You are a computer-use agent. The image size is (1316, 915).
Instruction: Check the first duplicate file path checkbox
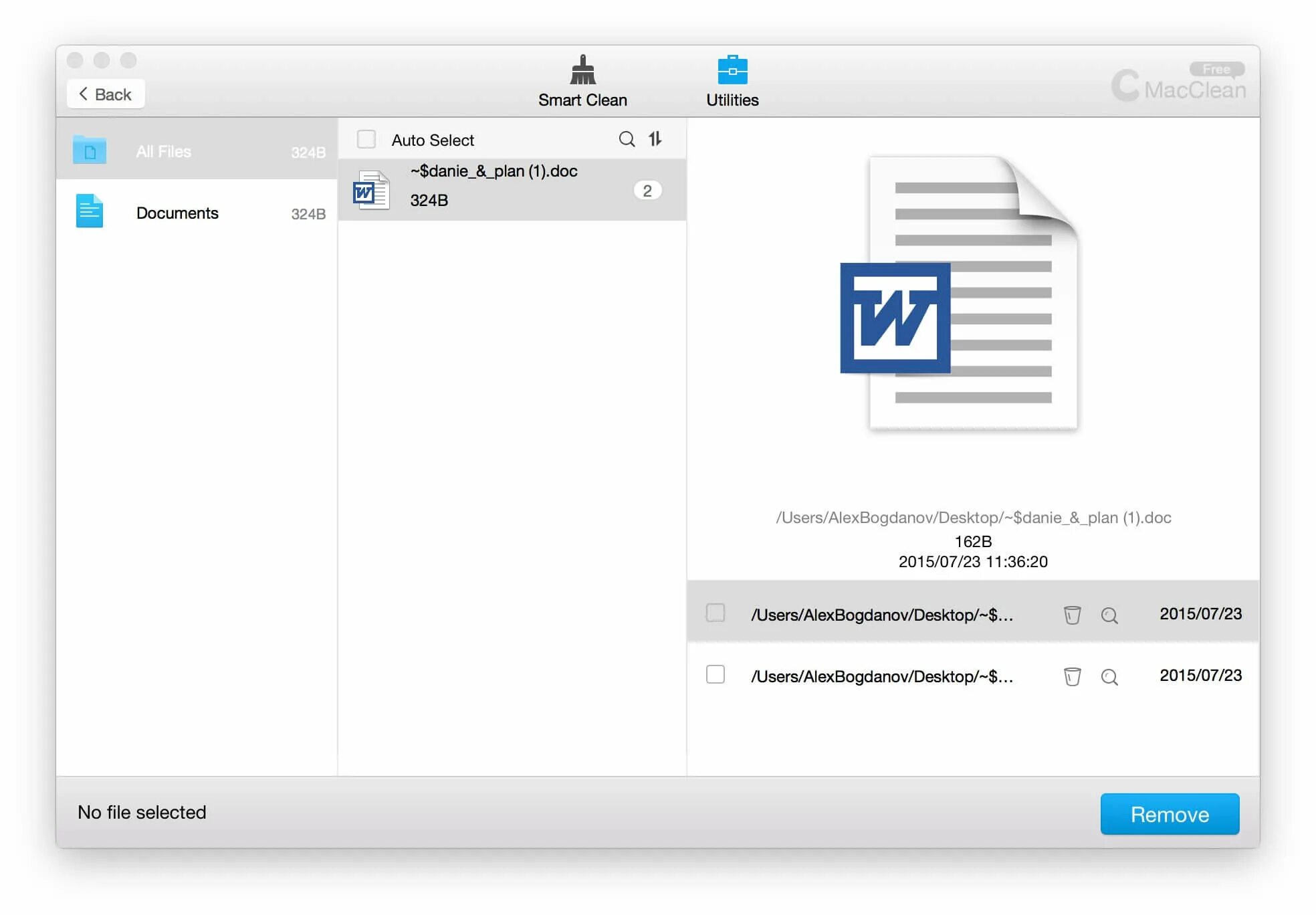click(716, 613)
